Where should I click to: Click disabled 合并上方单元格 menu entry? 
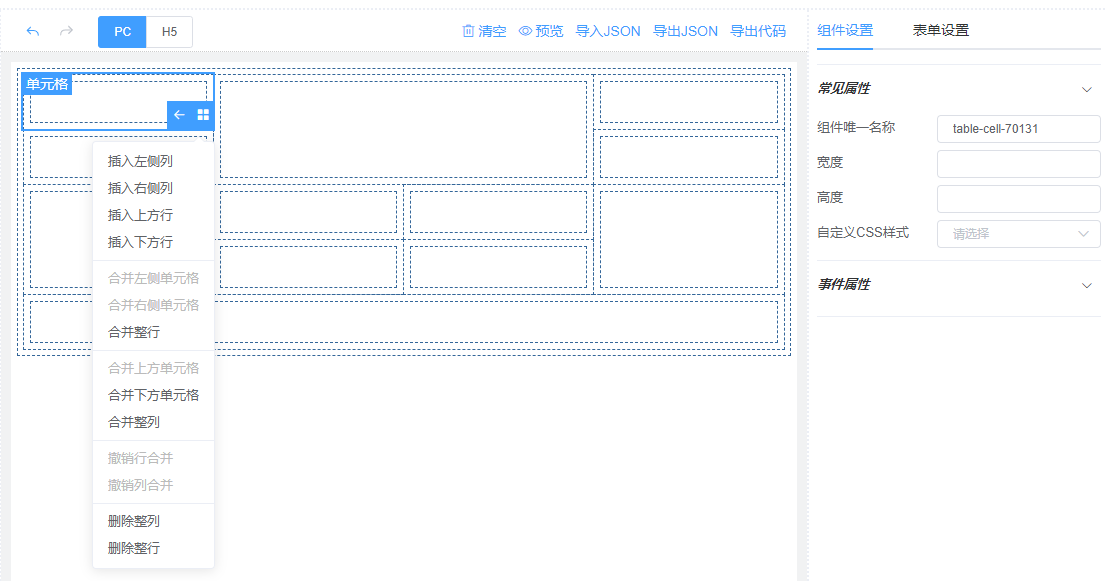[x=153, y=368]
